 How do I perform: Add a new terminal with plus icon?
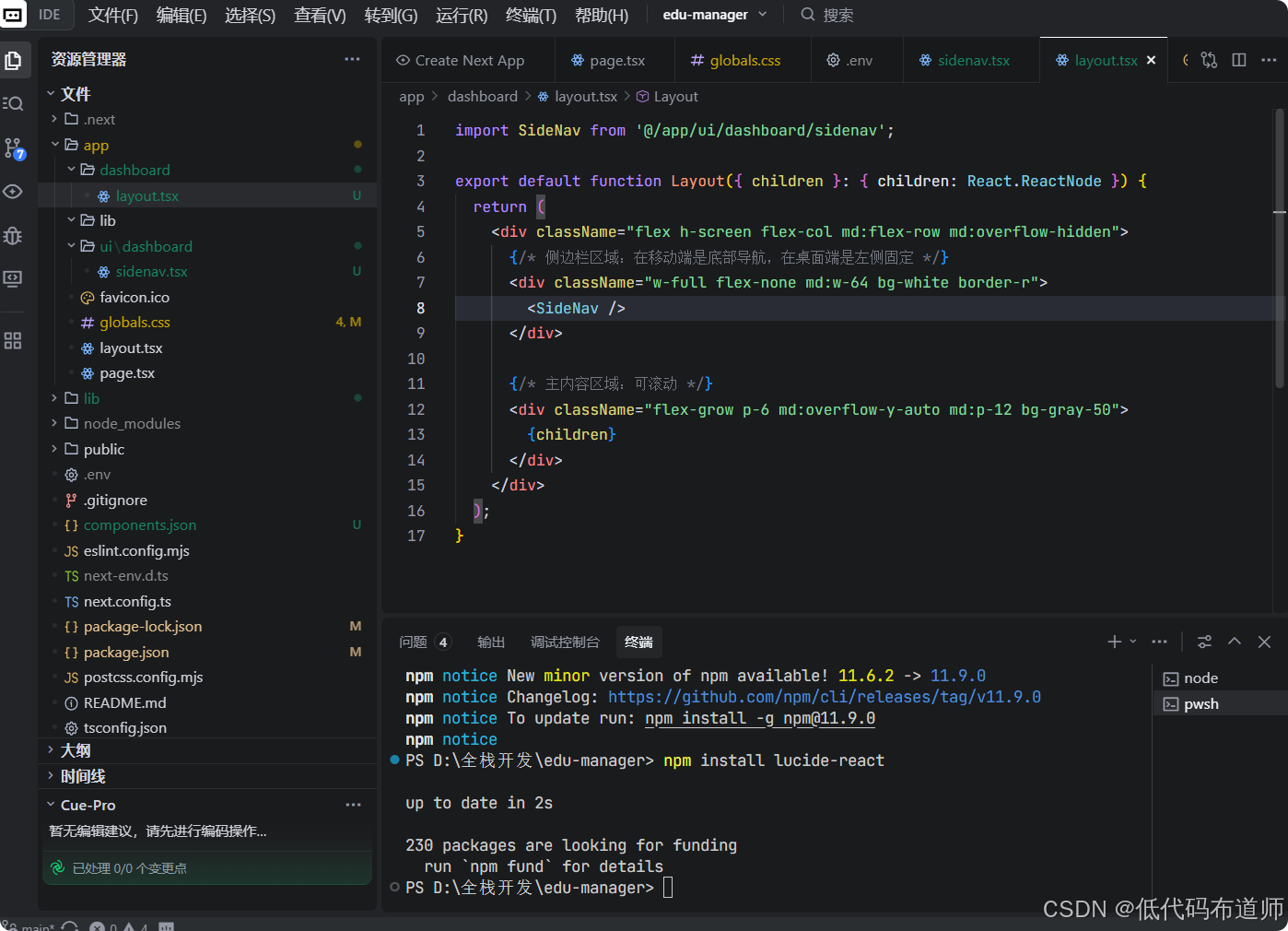coord(1114,642)
